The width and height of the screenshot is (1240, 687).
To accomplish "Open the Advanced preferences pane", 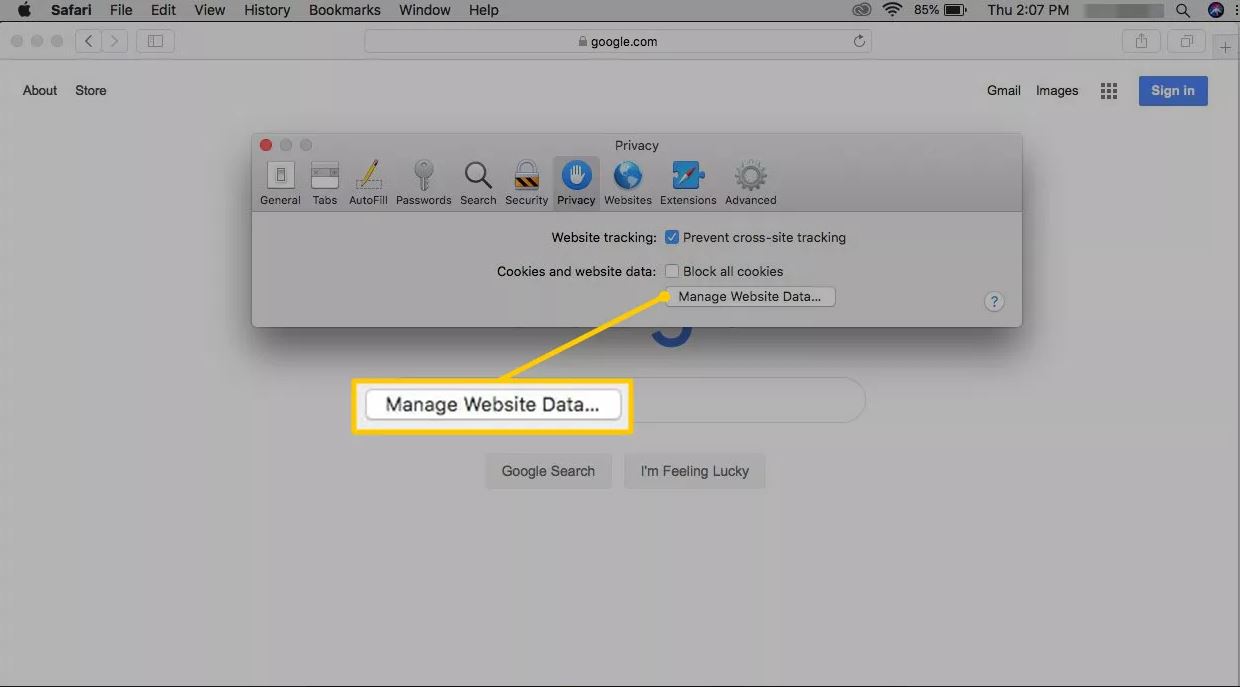I will [750, 182].
